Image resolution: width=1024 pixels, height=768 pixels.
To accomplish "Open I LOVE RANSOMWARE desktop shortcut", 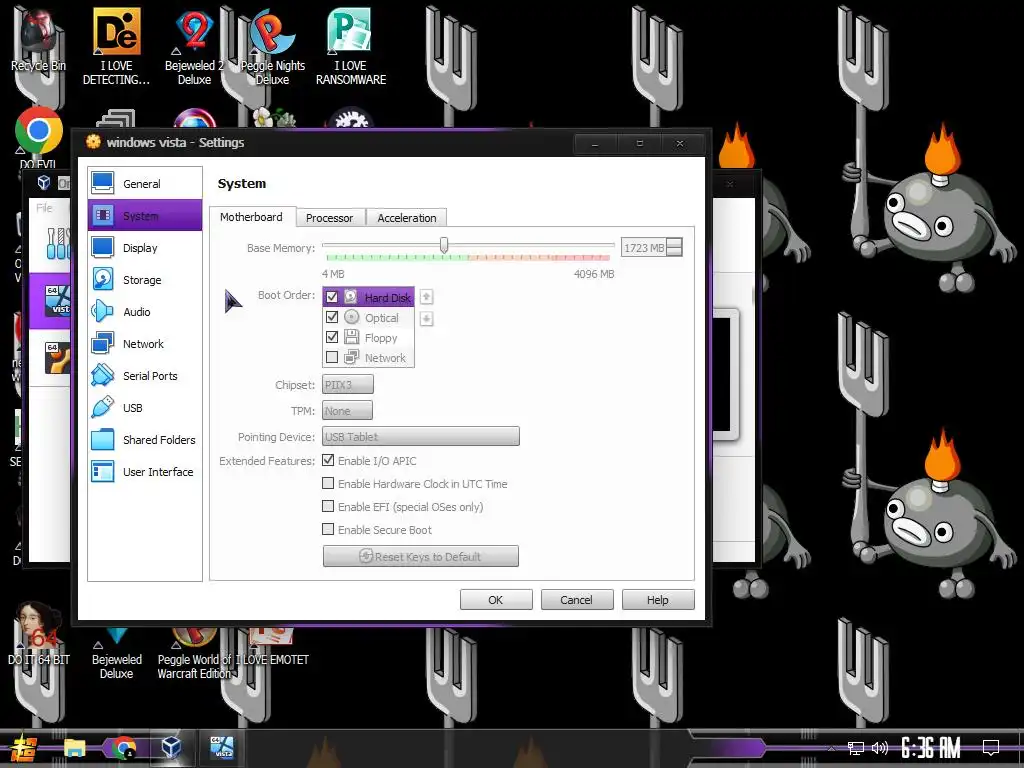I will [351, 46].
